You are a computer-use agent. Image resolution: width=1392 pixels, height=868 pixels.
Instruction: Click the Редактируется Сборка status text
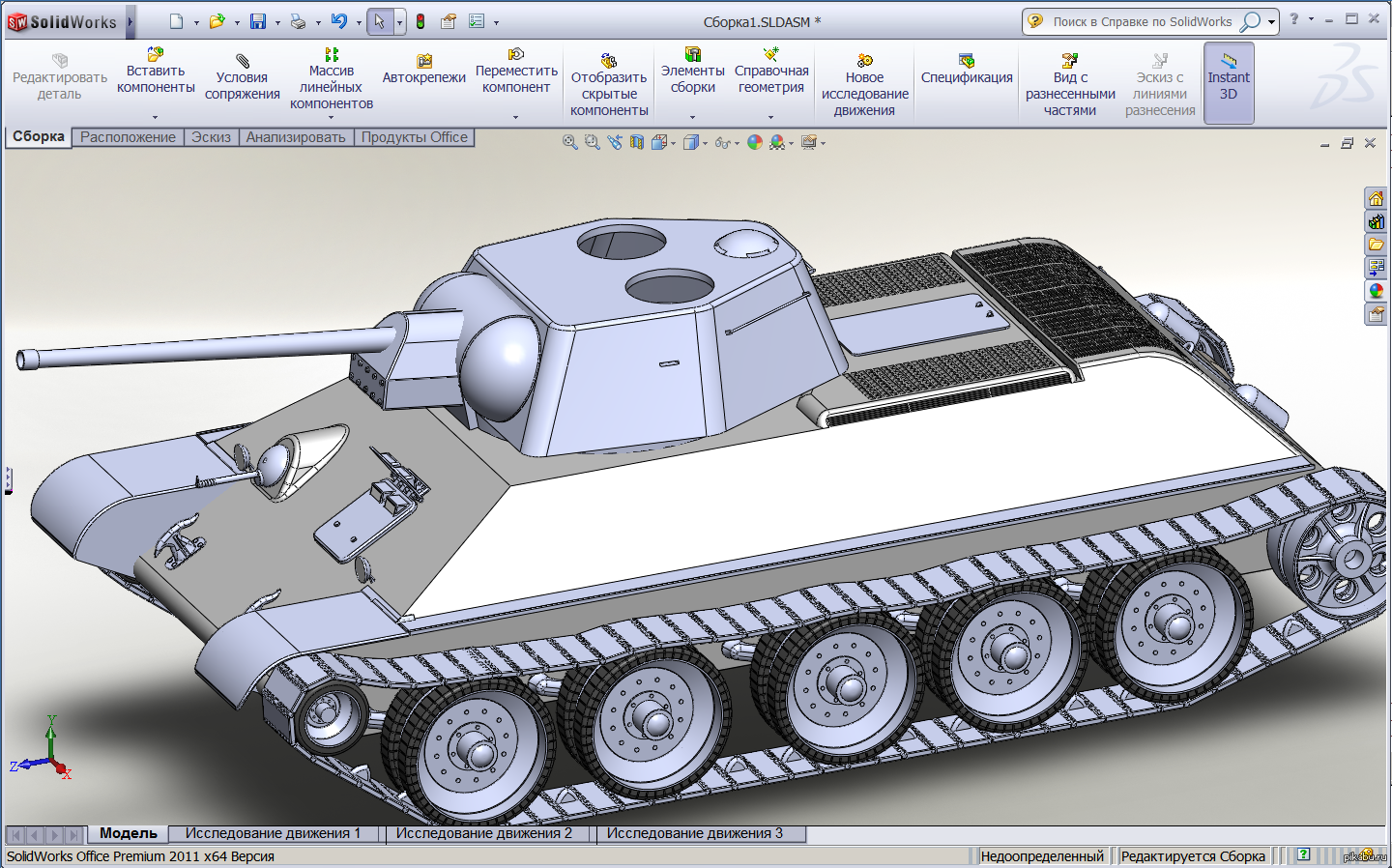pyautogui.click(x=1193, y=856)
